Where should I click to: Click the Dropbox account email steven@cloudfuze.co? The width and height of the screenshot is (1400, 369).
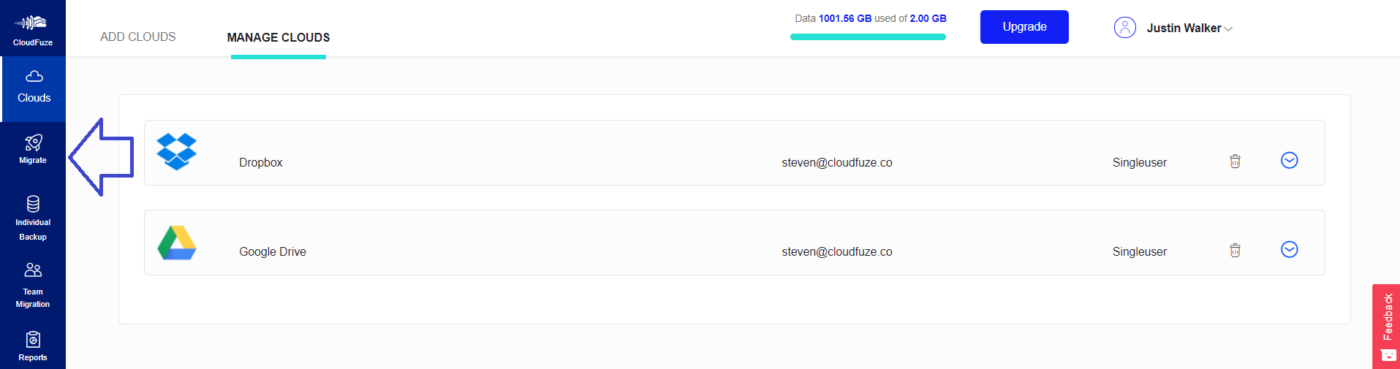coord(837,162)
